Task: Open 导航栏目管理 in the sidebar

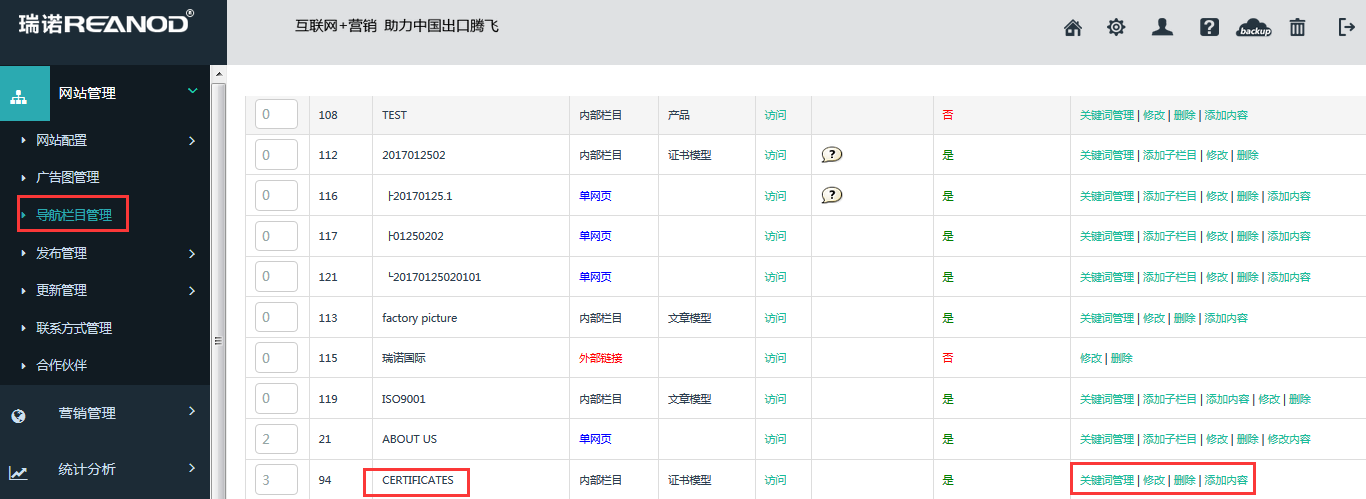Action: [x=74, y=215]
